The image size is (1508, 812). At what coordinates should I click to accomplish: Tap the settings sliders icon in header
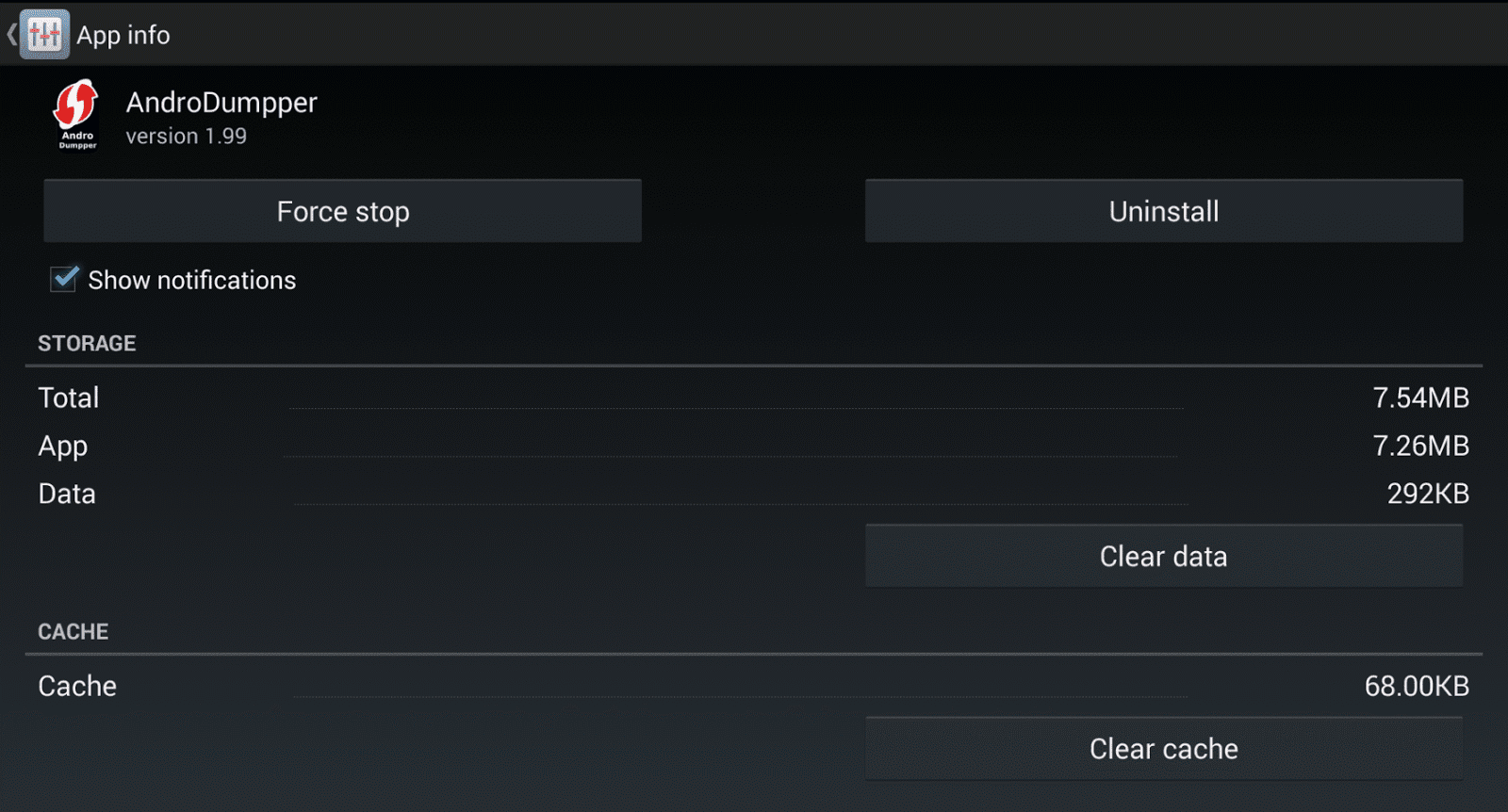point(44,35)
